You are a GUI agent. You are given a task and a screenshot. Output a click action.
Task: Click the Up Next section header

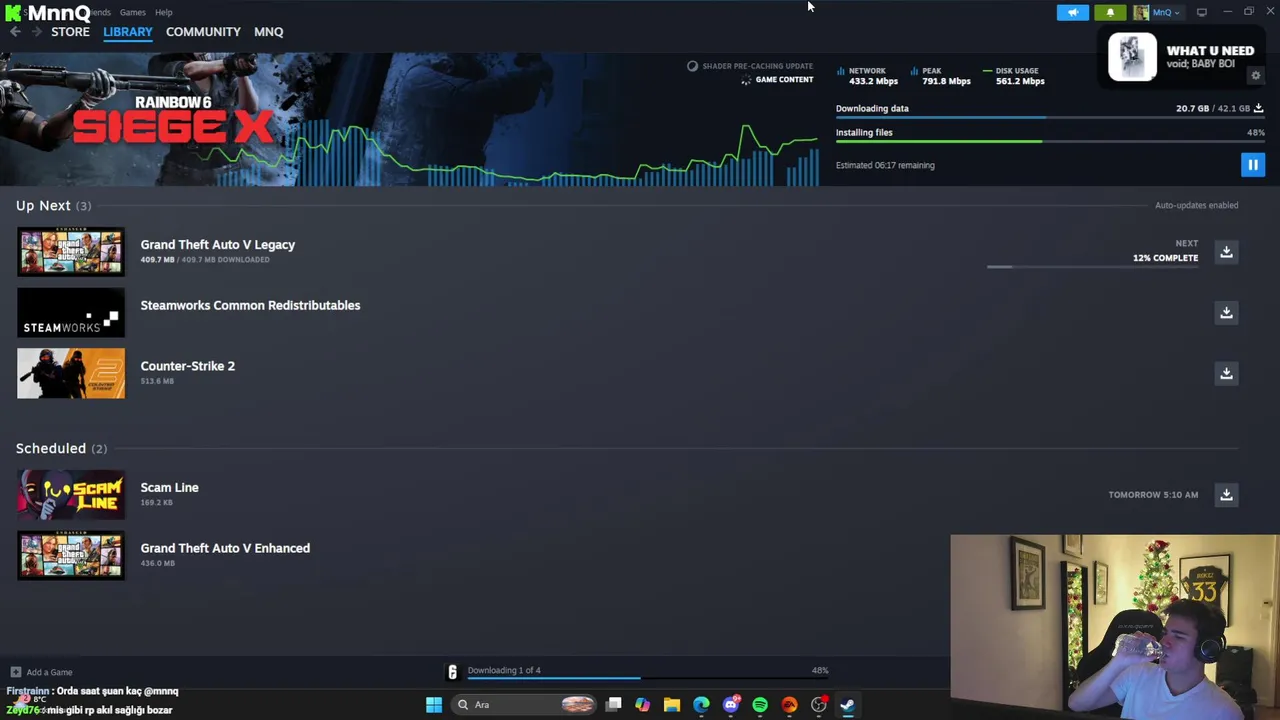[x=53, y=205]
